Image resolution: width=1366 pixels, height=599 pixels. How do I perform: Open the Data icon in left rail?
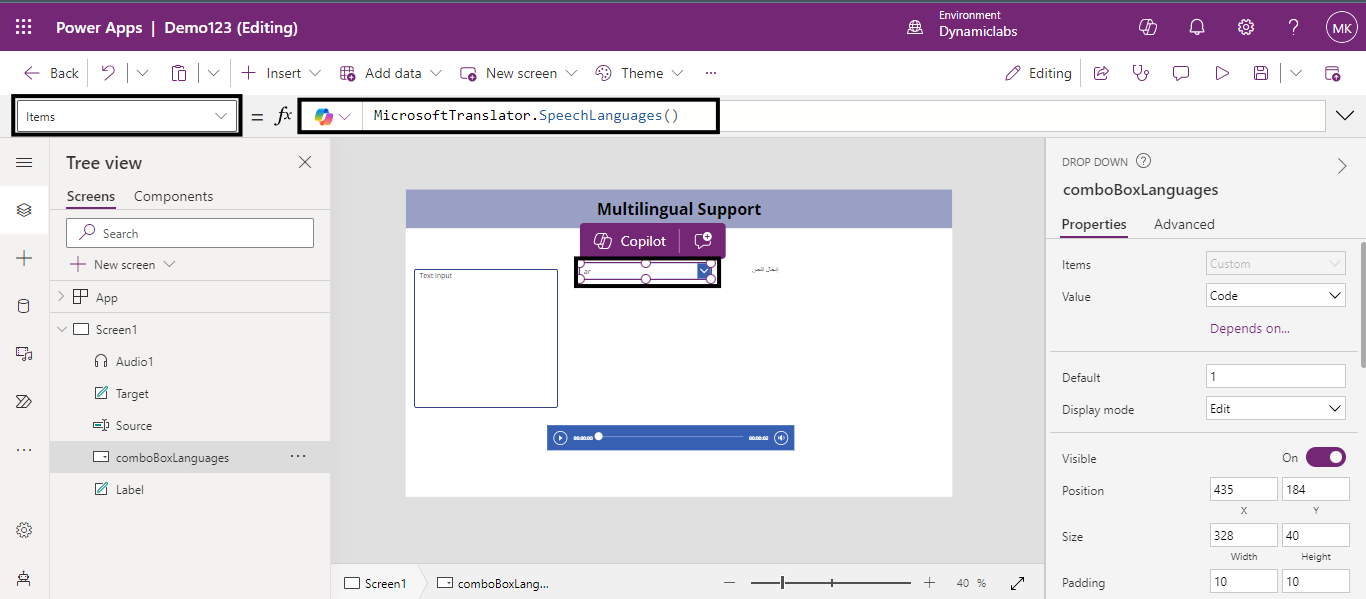tap(24, 306)
